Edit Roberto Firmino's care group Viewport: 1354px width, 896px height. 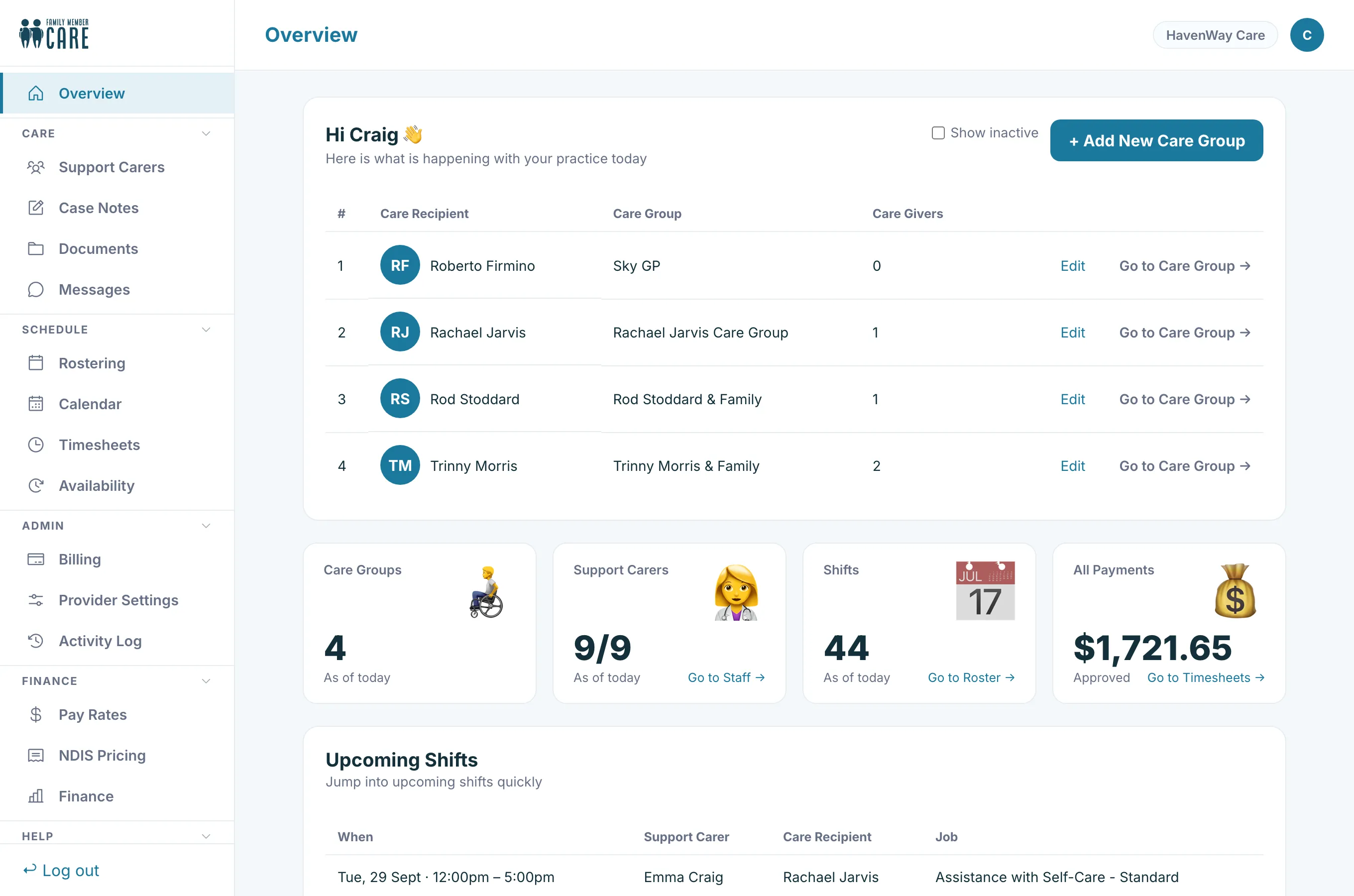pyautogui.click(x=1072, y=266)
